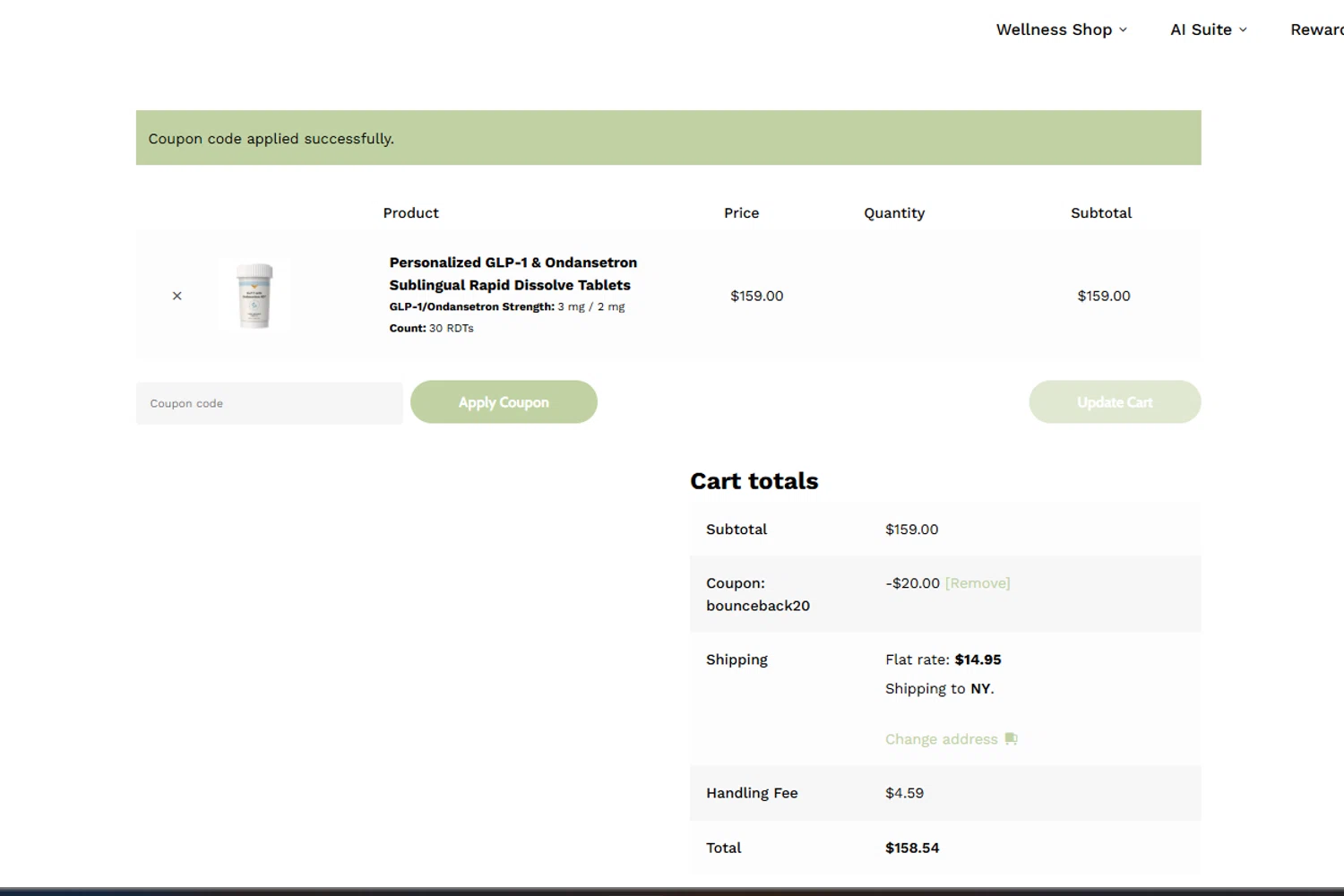Remove the bounceback20 coupon
Viewport: 1344px width, 896px height.
point(978,583)
